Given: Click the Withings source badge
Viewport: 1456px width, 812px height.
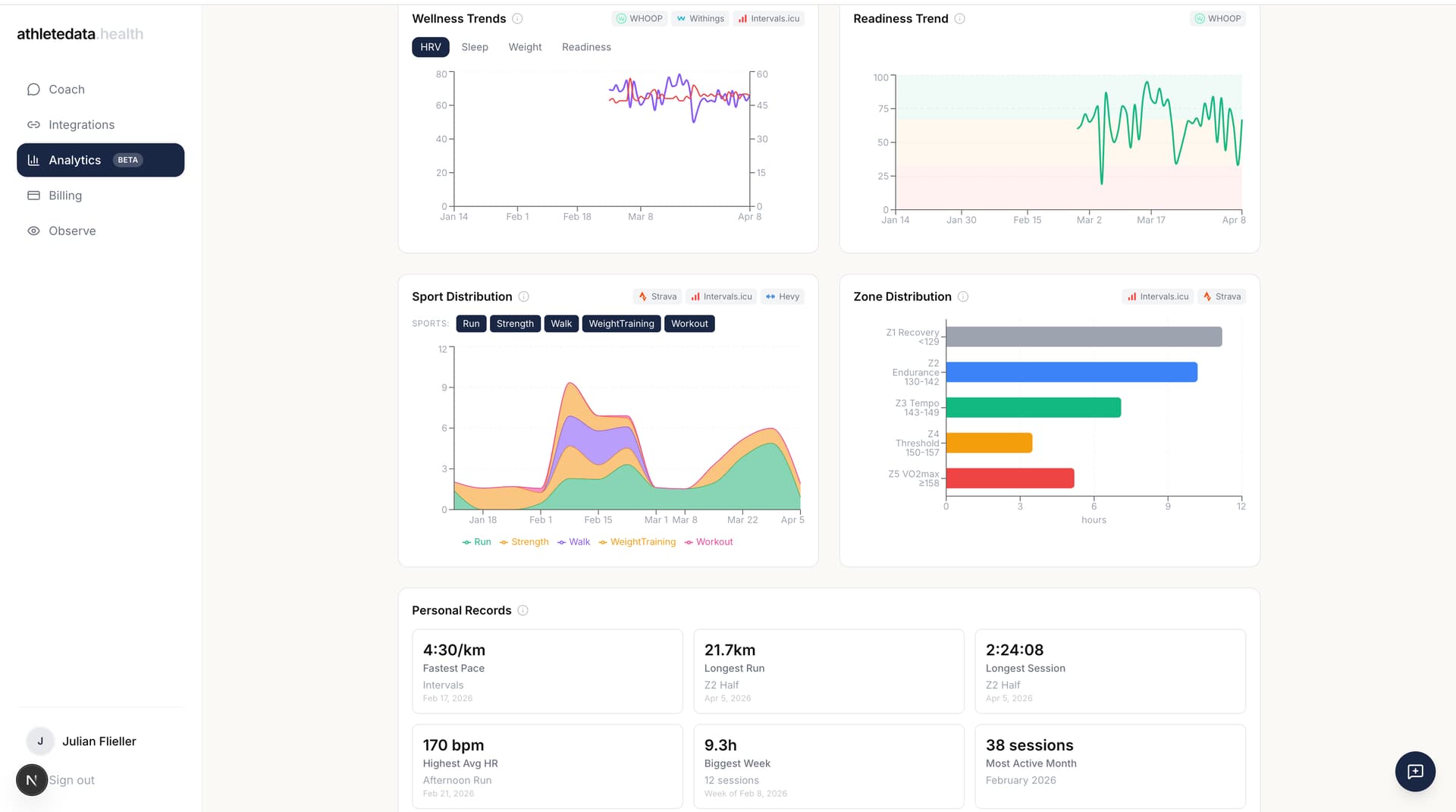Looking at the screenshot, I should click(x=700, y=19).
